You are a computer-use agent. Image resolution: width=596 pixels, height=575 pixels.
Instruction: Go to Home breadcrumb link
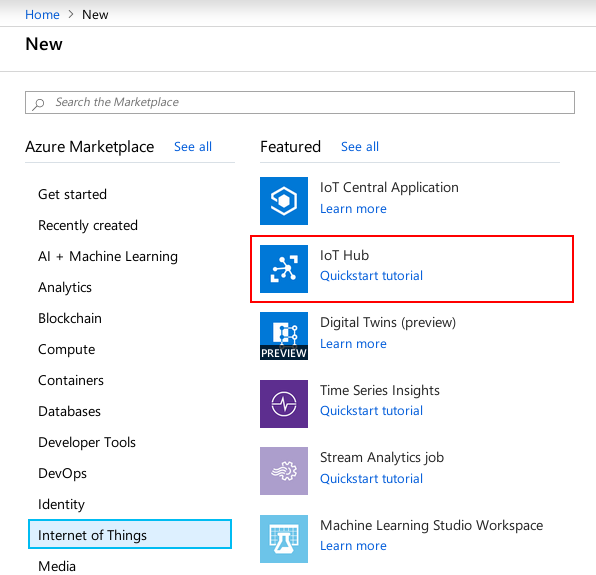point(42,14)
